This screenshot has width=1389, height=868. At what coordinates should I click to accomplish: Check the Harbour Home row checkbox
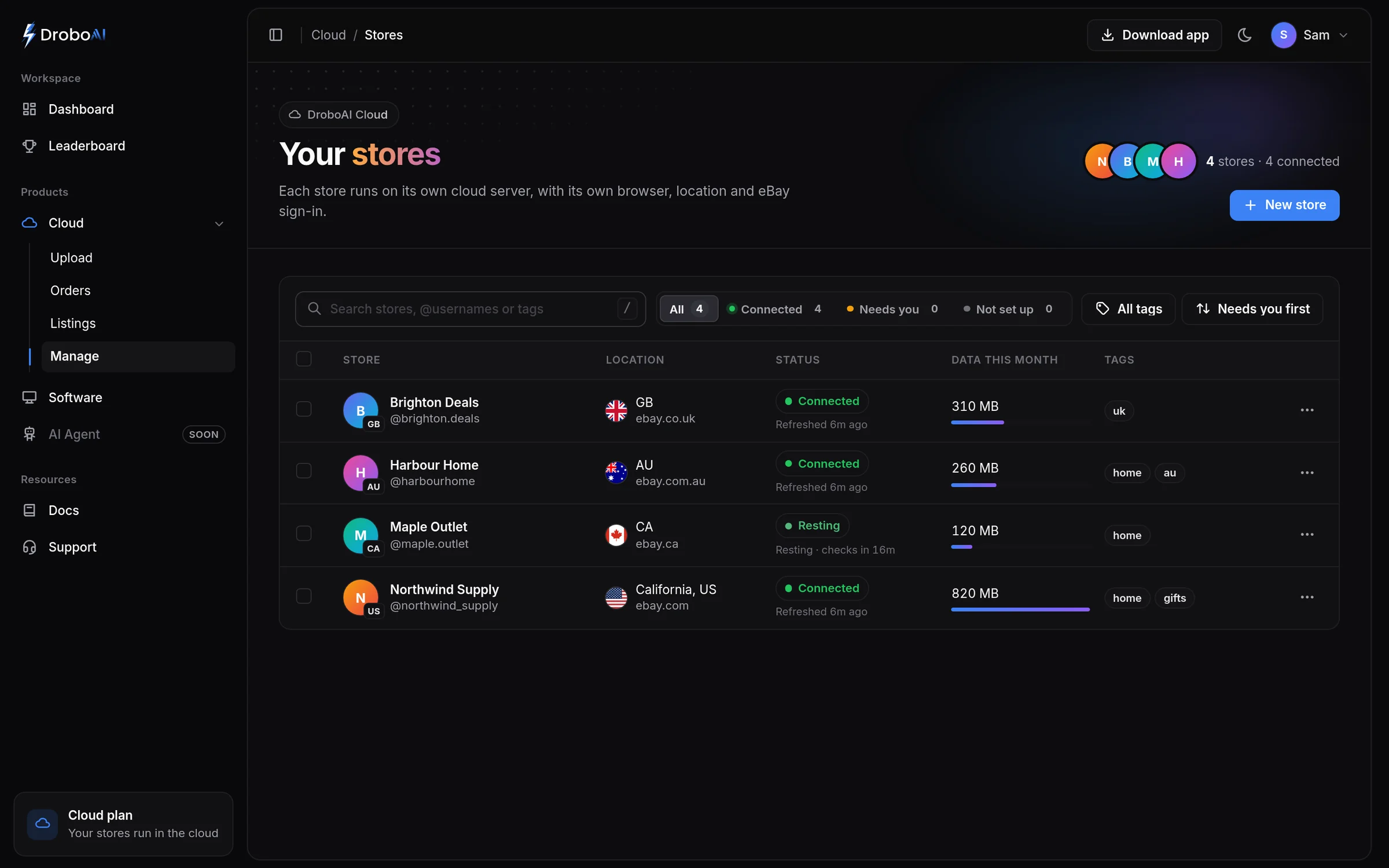[304, 471]
